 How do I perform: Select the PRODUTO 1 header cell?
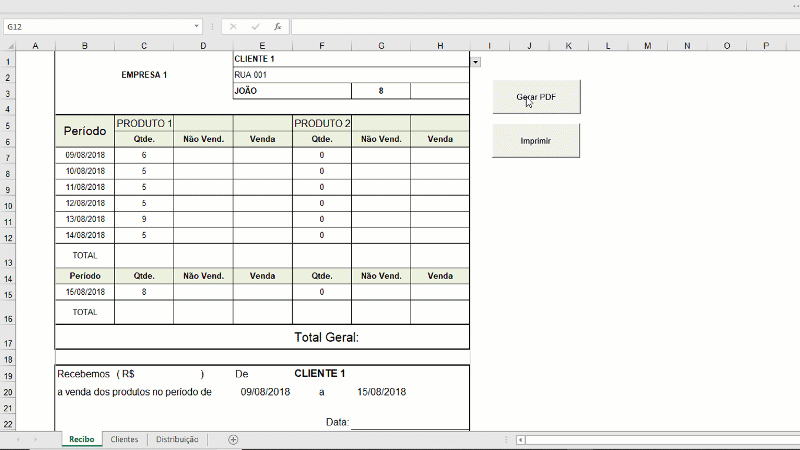(144, 123)
